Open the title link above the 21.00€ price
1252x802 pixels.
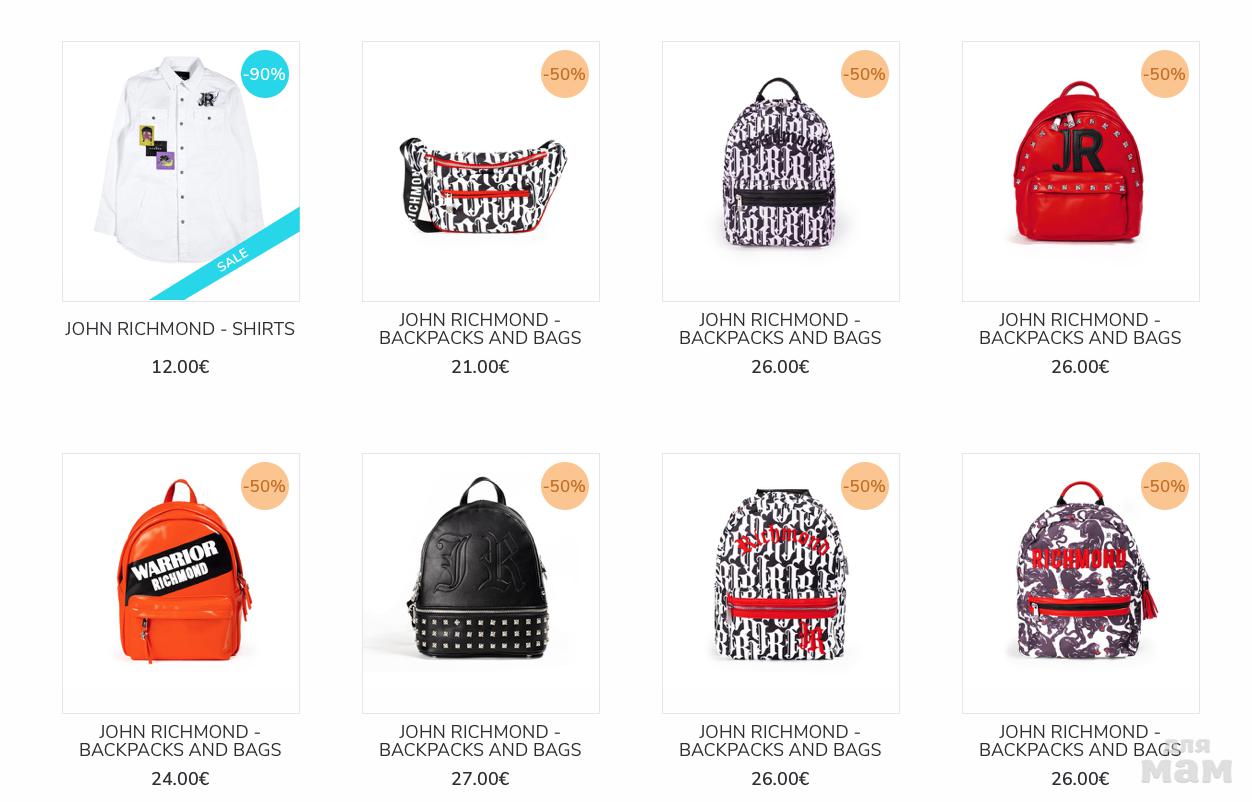480,329
